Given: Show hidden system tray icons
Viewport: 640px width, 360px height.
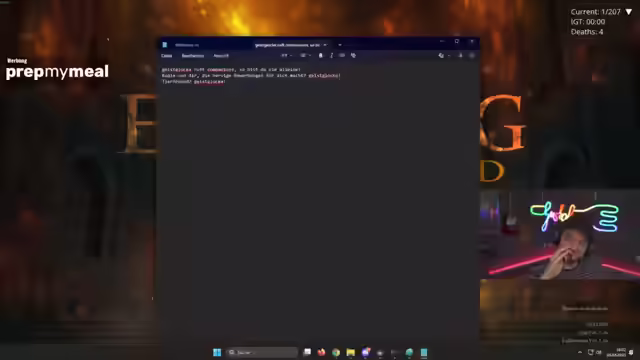Looking at the screenshot, I should 580,352.
